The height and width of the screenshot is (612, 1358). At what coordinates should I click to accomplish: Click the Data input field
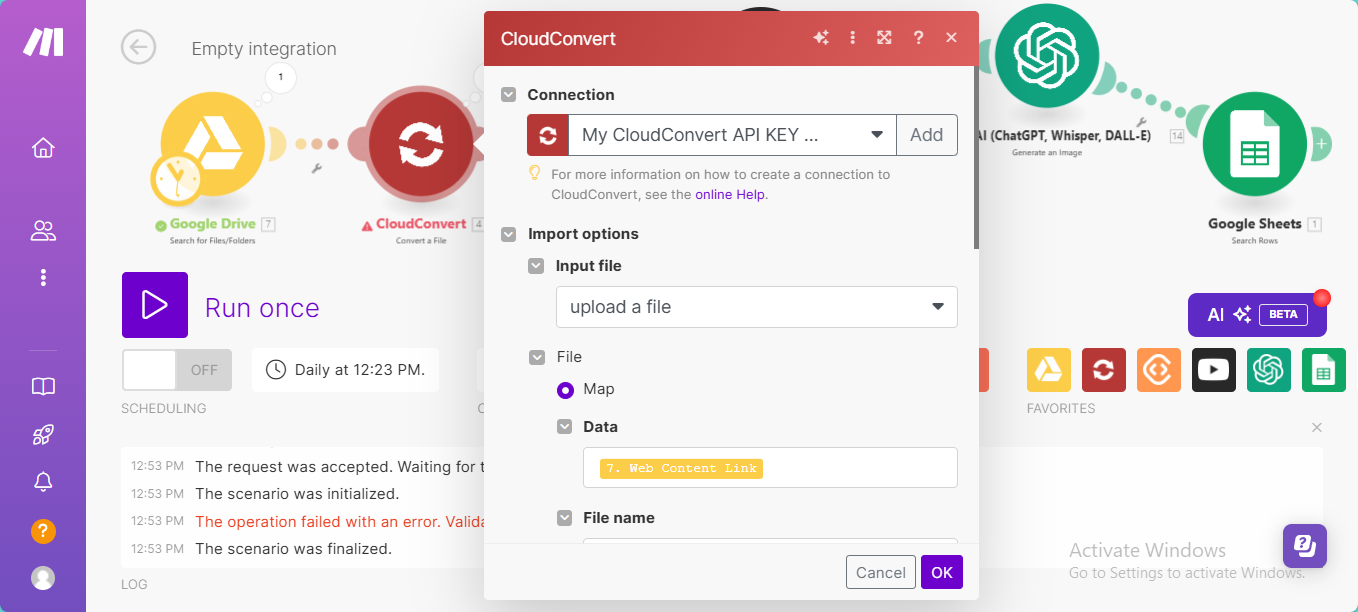tap(770, 468)
